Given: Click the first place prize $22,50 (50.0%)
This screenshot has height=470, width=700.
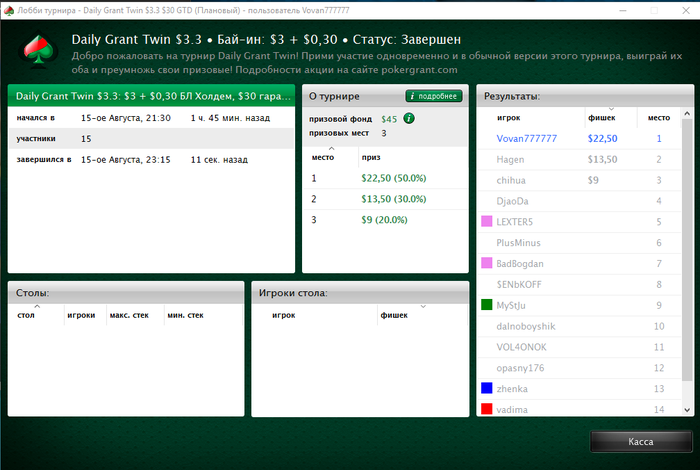Looking at the screenshot, I should pos(394,178).
